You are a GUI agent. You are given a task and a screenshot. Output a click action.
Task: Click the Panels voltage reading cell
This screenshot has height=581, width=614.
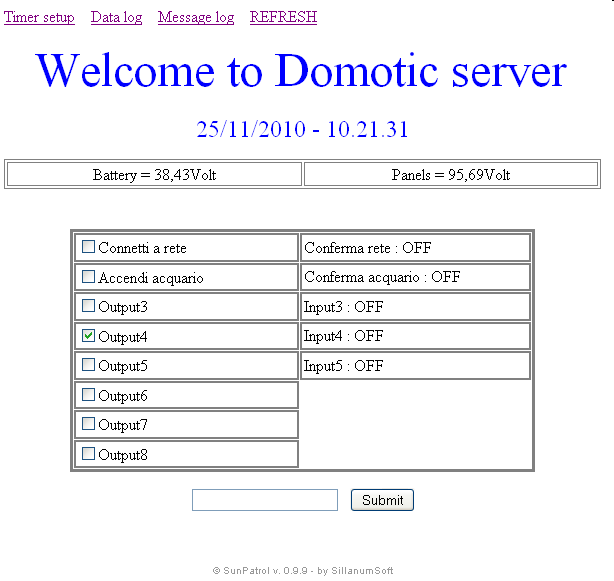(451, 175)
